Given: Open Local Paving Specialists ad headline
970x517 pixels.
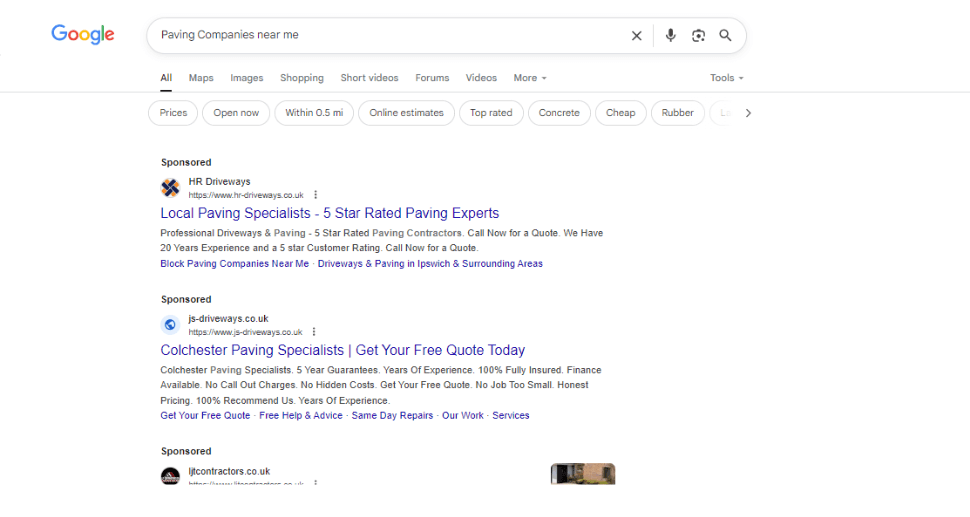Looking at the screenshot, I should click(330, 213).
